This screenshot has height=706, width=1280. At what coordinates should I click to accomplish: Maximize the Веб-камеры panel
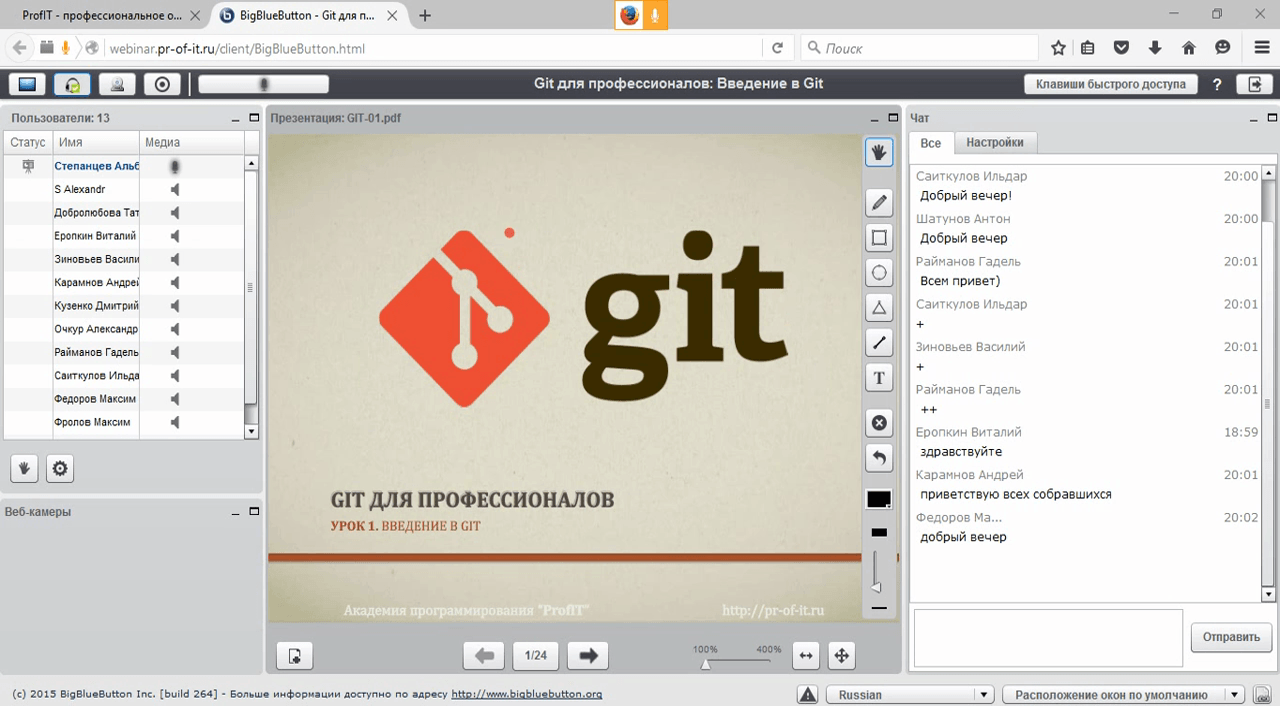(254, 511)
